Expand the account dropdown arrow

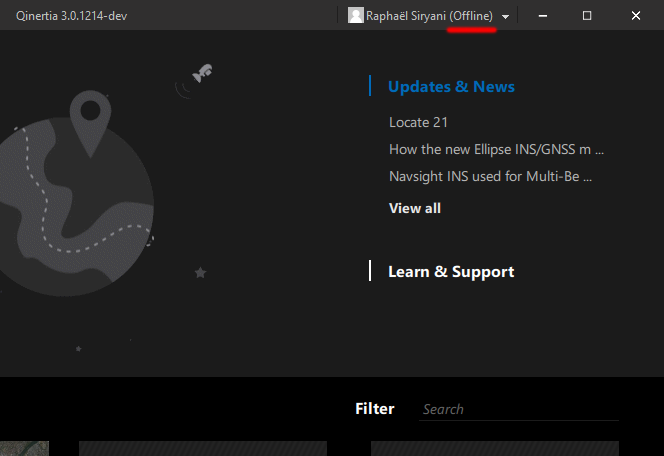point(506,16)
